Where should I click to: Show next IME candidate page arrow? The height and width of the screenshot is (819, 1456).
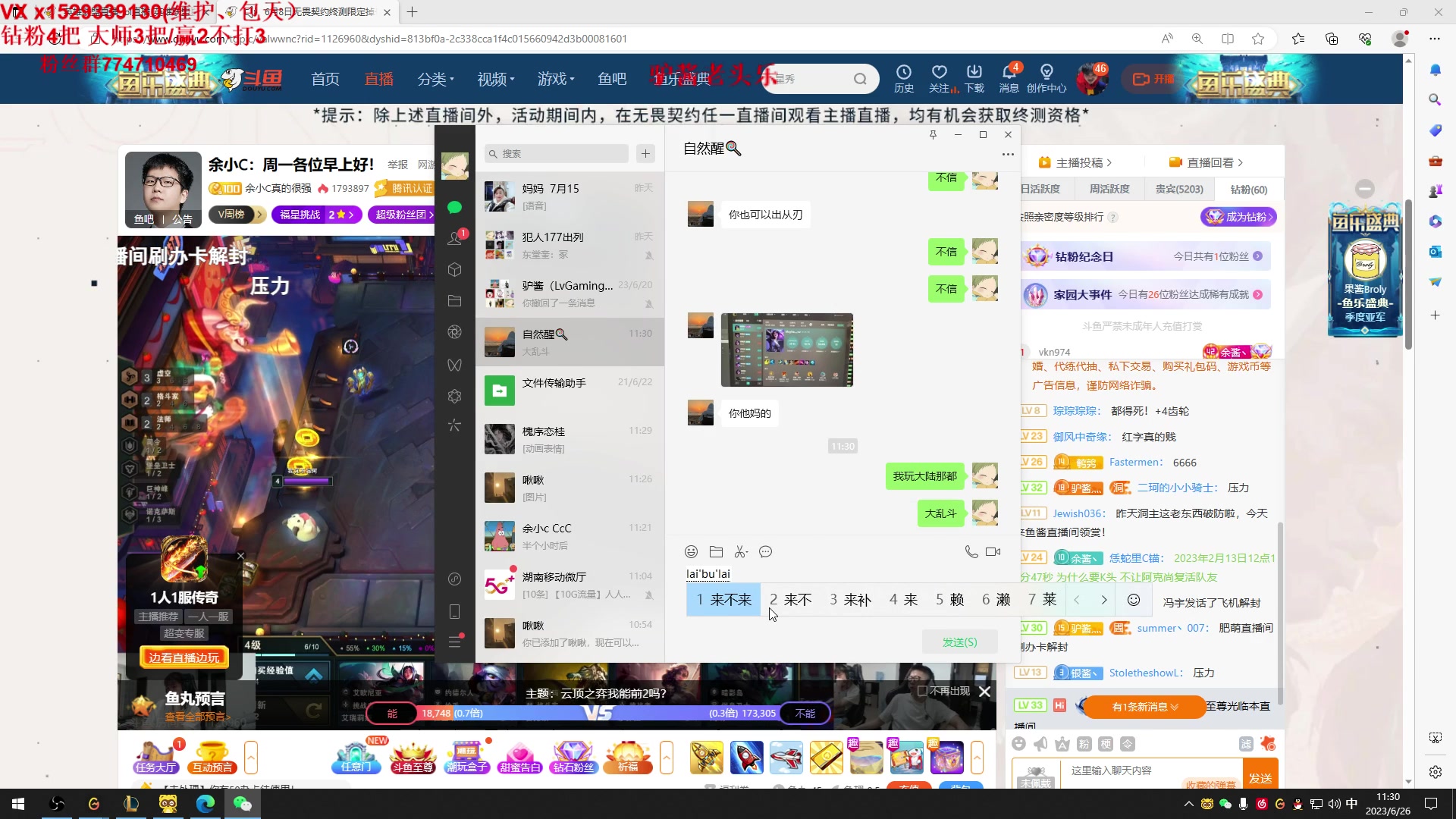coord(1104,600)
